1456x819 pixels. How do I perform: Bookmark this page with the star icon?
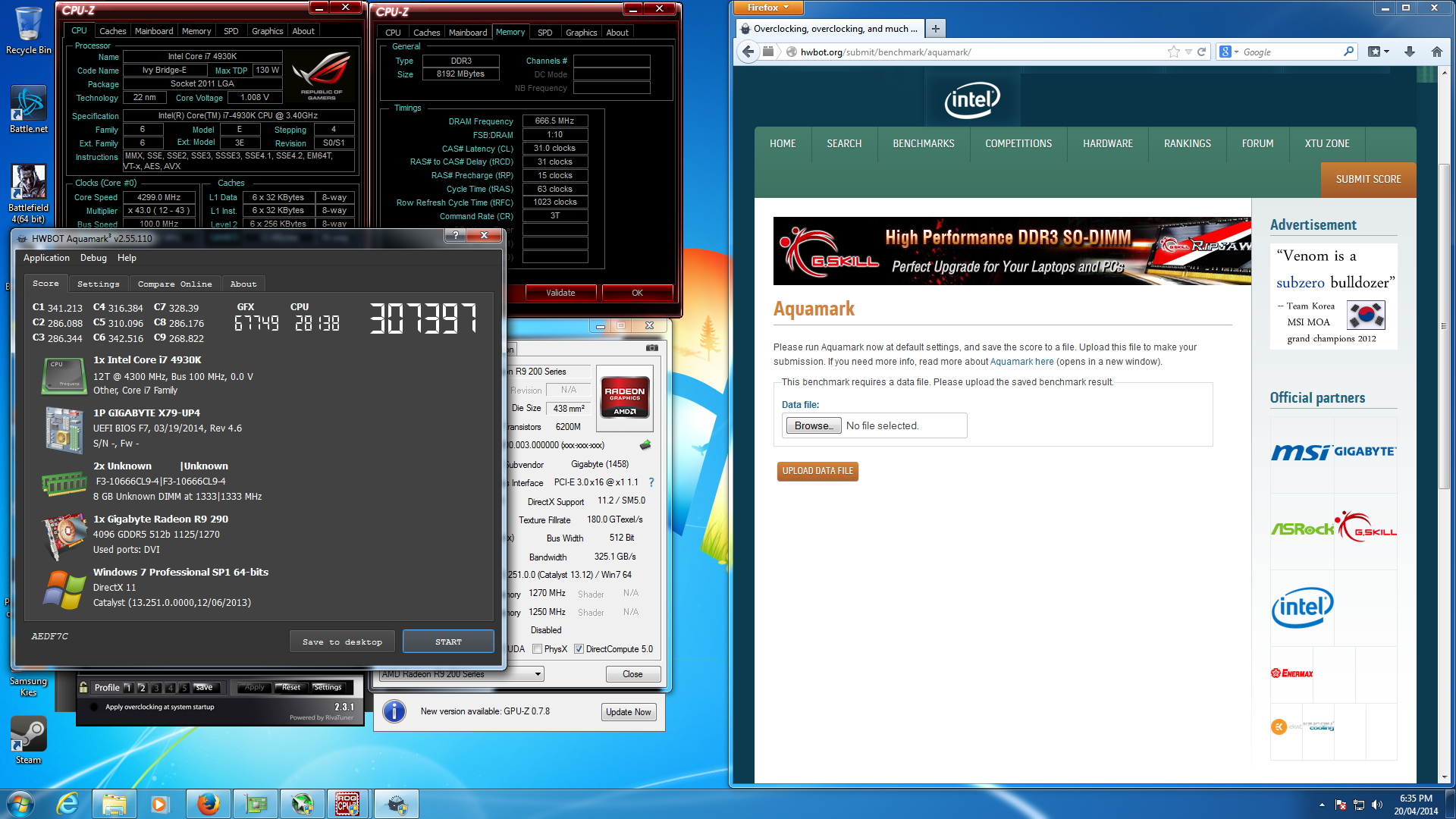pos(1174,52)
